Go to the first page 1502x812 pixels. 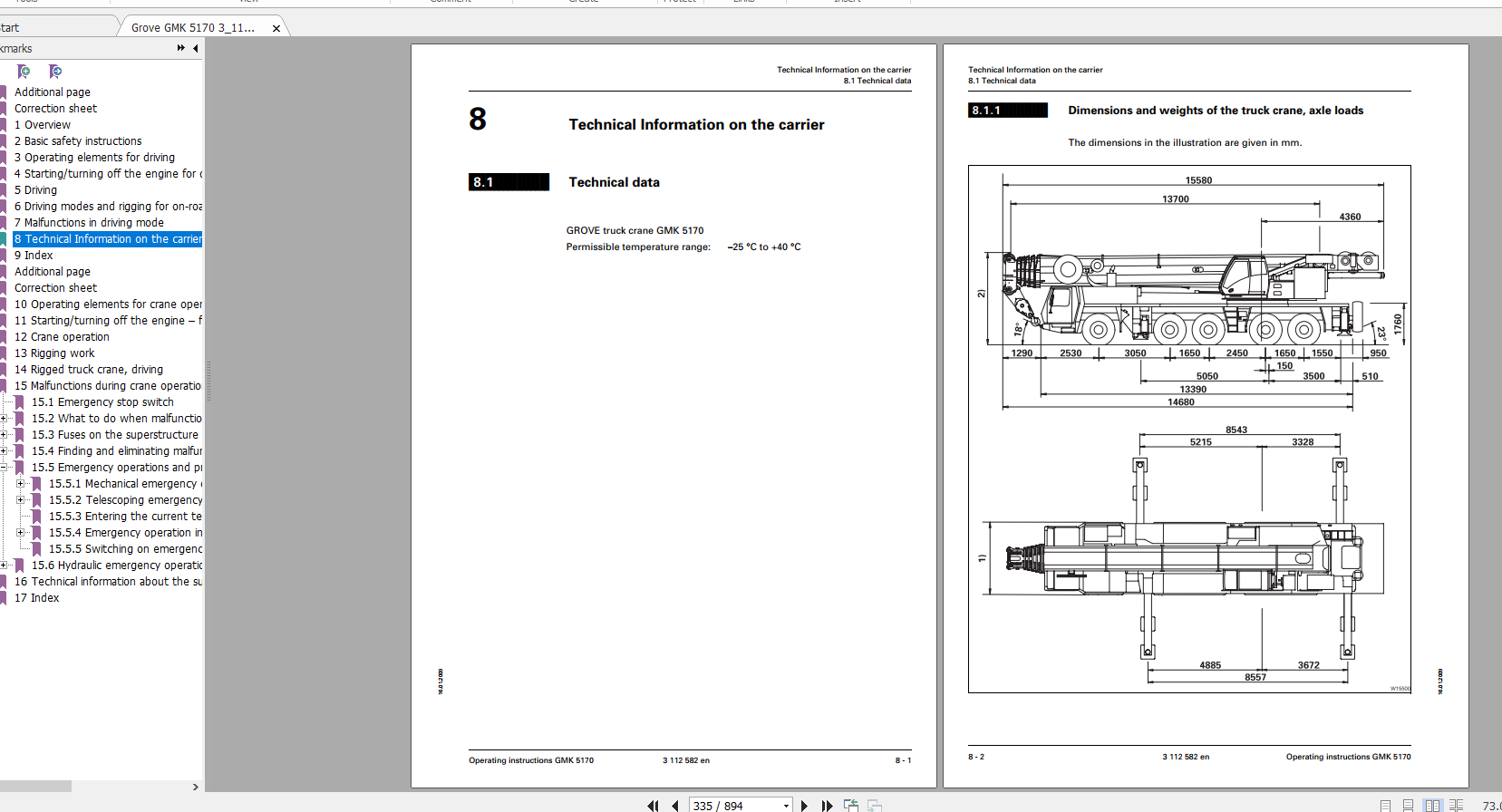coord(653,806)
